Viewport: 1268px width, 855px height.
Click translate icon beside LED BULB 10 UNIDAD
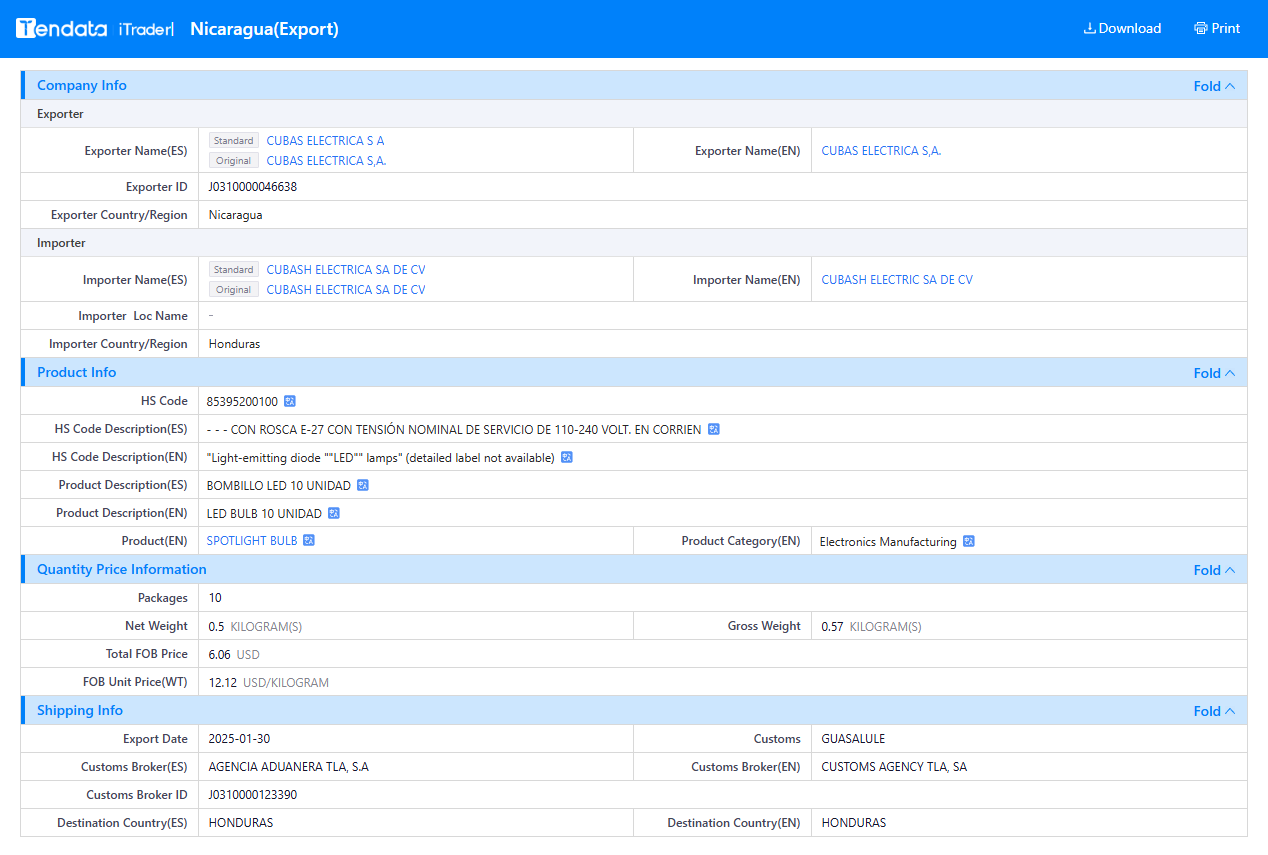point(334,513)
